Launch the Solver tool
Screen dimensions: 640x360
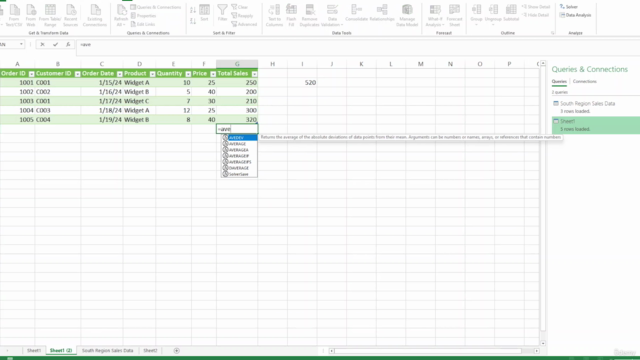(x=569, y=7)
